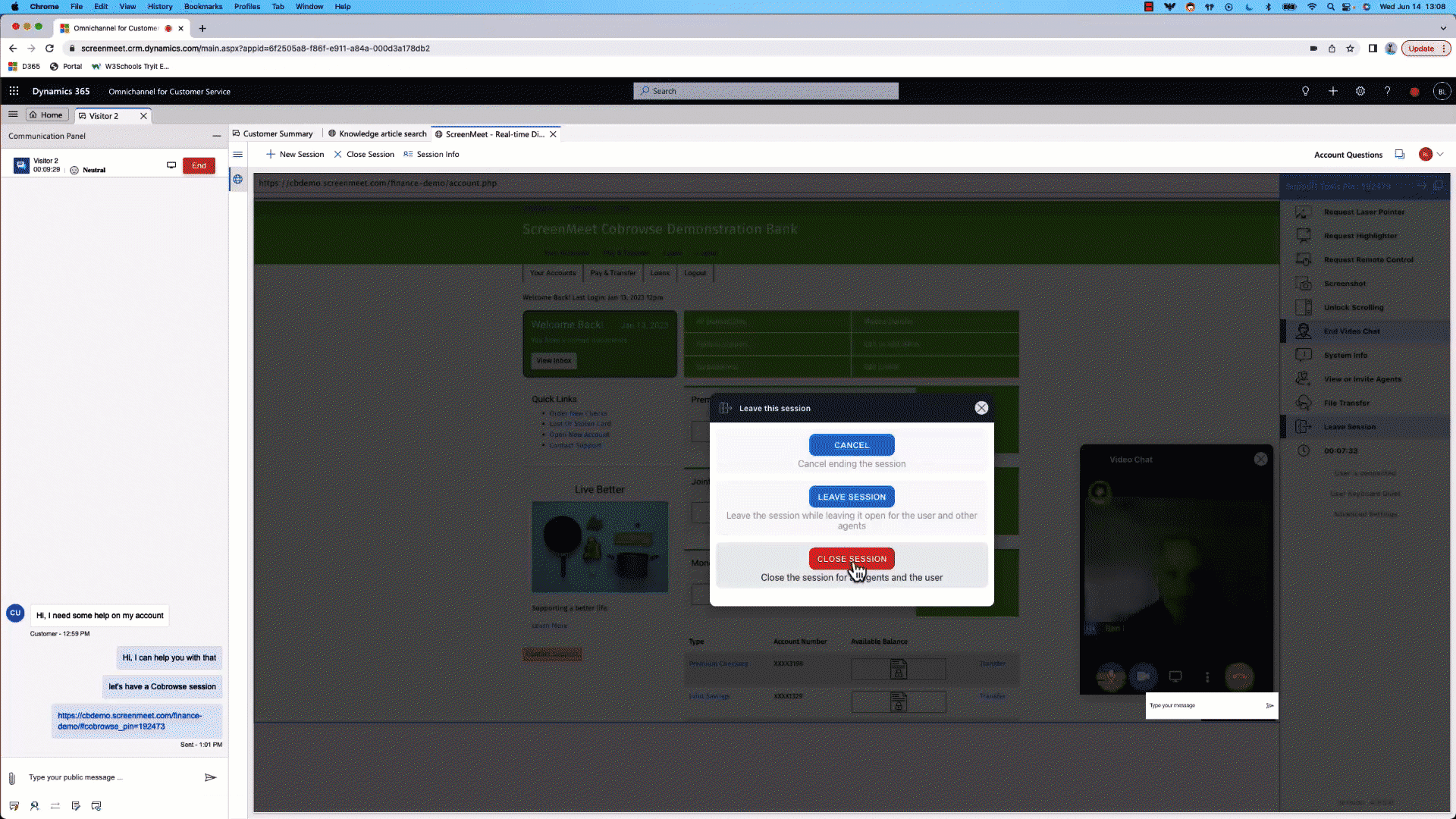
Task: Expand the Session Info dropdown
Action: (x=439, y=154)
